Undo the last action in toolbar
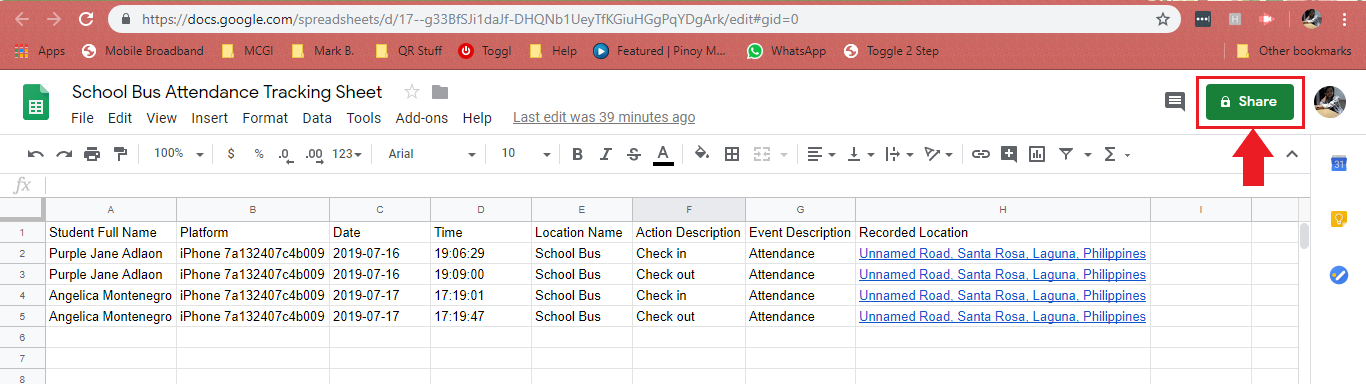The height and width of the screenshot is (384, 1366). (x=36, y=154)
